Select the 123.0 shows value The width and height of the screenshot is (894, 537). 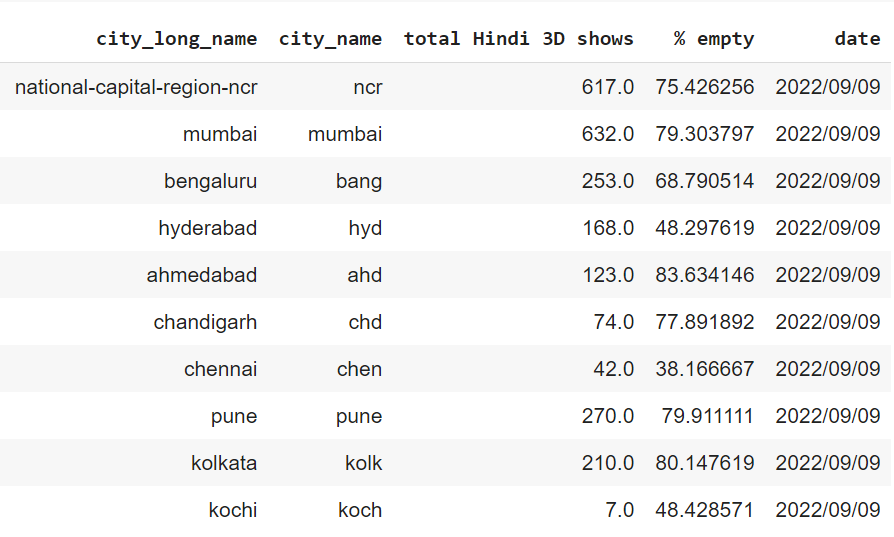pyautogui.click(x=608, y=275)
